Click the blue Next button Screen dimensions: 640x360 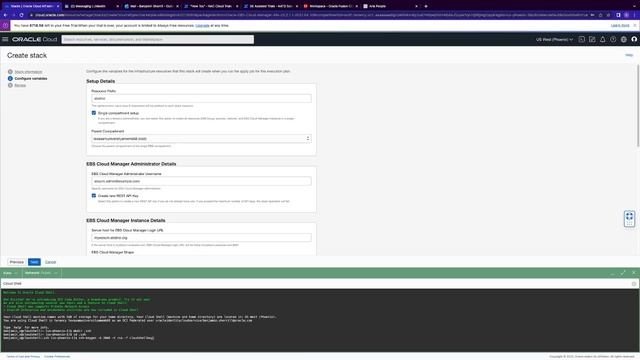click(x=34, y=262)
